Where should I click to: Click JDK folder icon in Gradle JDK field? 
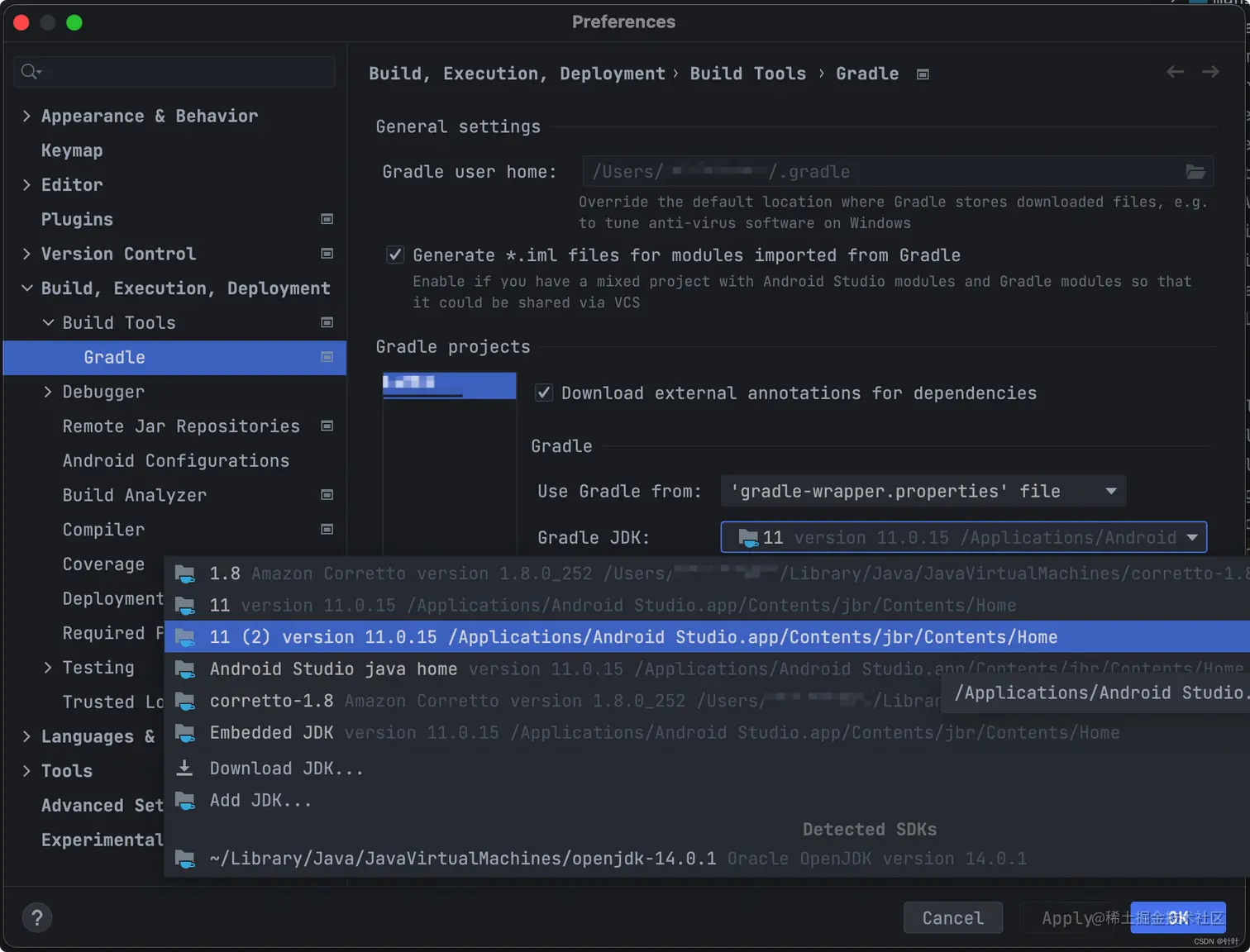tap(748, 538)
